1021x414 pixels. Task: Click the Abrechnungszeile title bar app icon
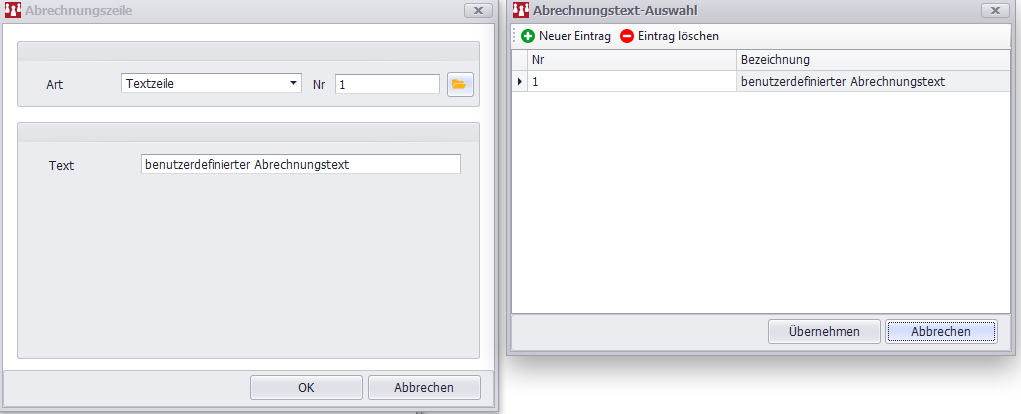pyautogui.click(x=12, y=10)
